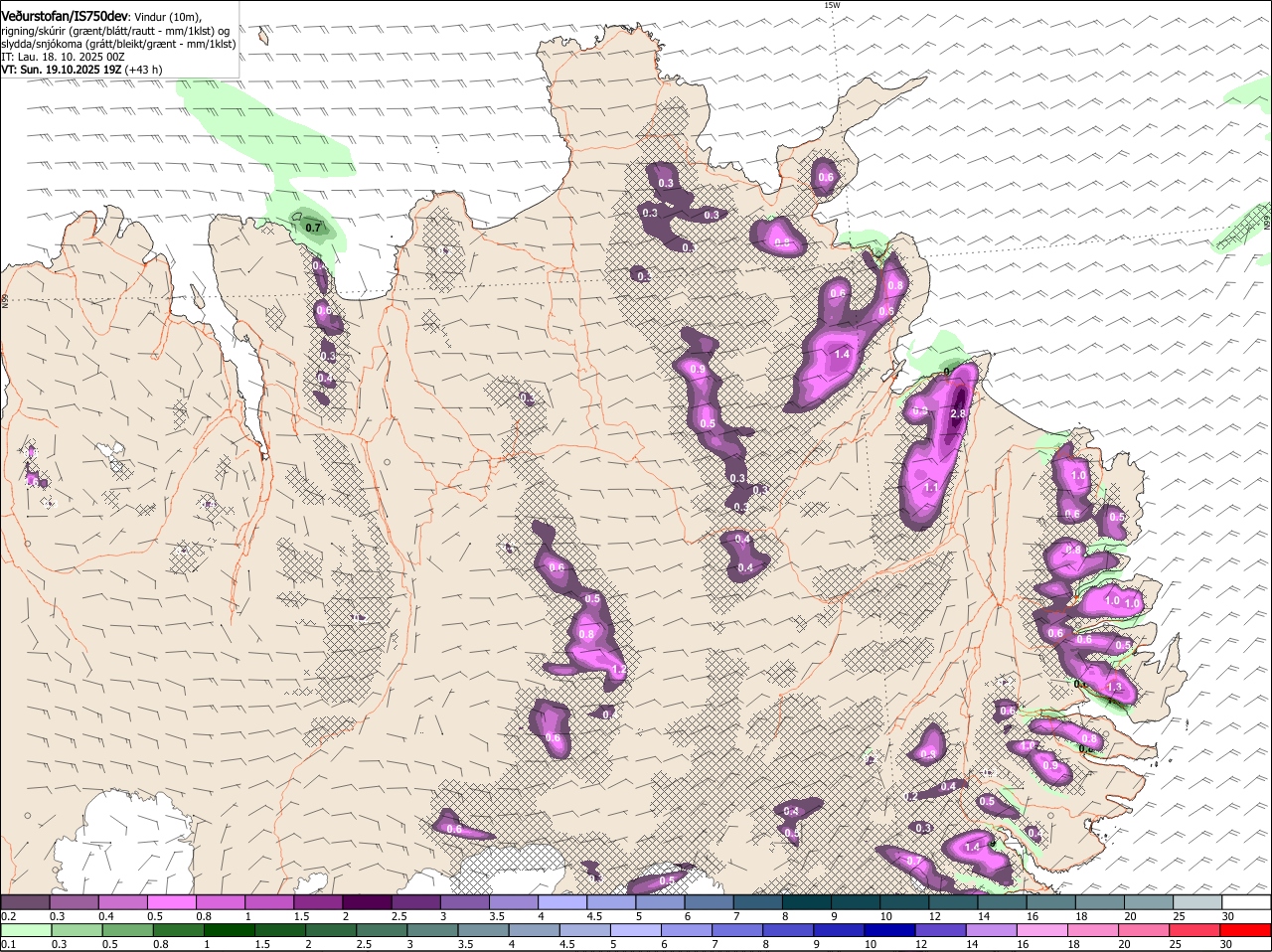This screenshot has width=1272, height=952.
Task: Click the valid time 'VT: Sun. 19.10.2025 19Z'
Action: pyautogui.click(x=61, y=70)
